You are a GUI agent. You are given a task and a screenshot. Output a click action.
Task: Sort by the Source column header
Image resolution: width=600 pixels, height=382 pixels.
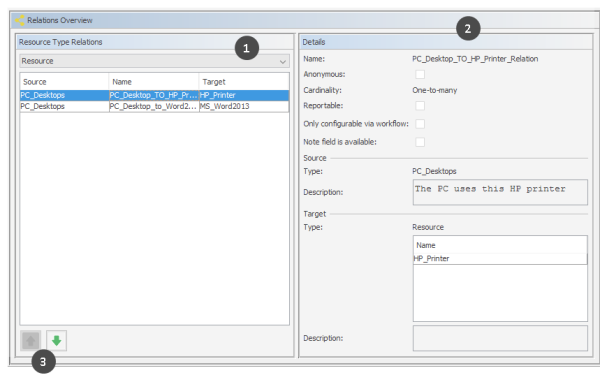click(x=64, y=82)
